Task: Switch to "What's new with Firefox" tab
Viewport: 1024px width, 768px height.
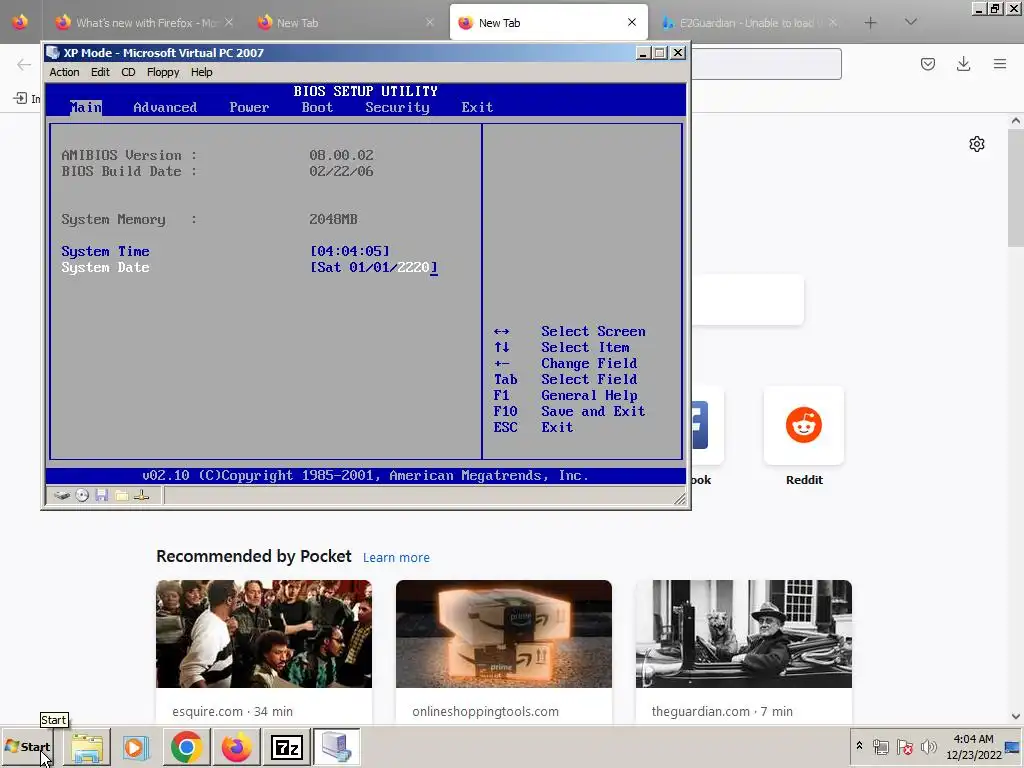Action: 144,23
